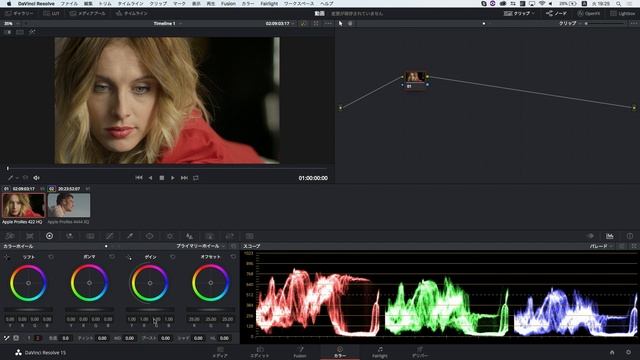This screenshot has height=360, width=640.
Task: Open the Tracker palette icon
Action: click(170, 236)
